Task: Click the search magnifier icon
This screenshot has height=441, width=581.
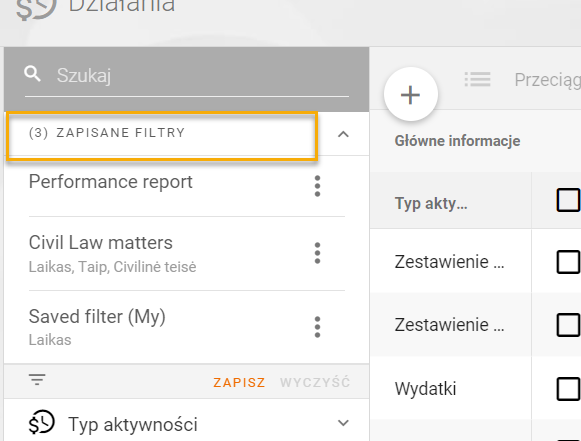Action: coord(32,74)
